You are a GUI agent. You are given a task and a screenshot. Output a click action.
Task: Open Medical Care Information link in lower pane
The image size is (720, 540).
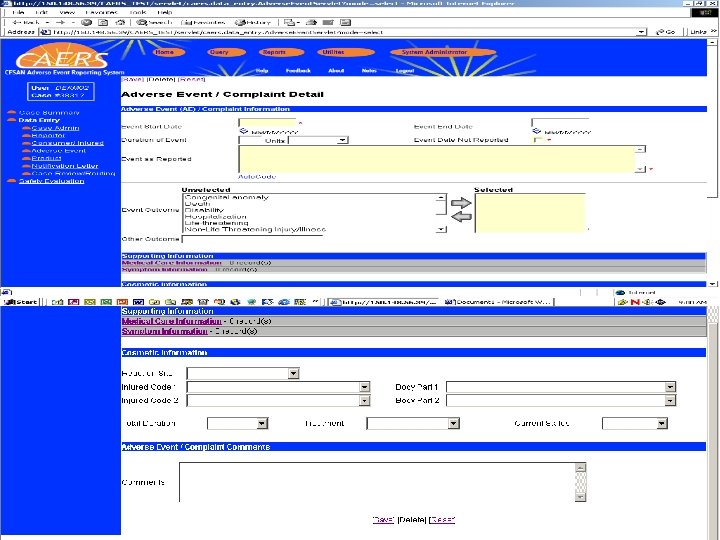pos(172,321)
